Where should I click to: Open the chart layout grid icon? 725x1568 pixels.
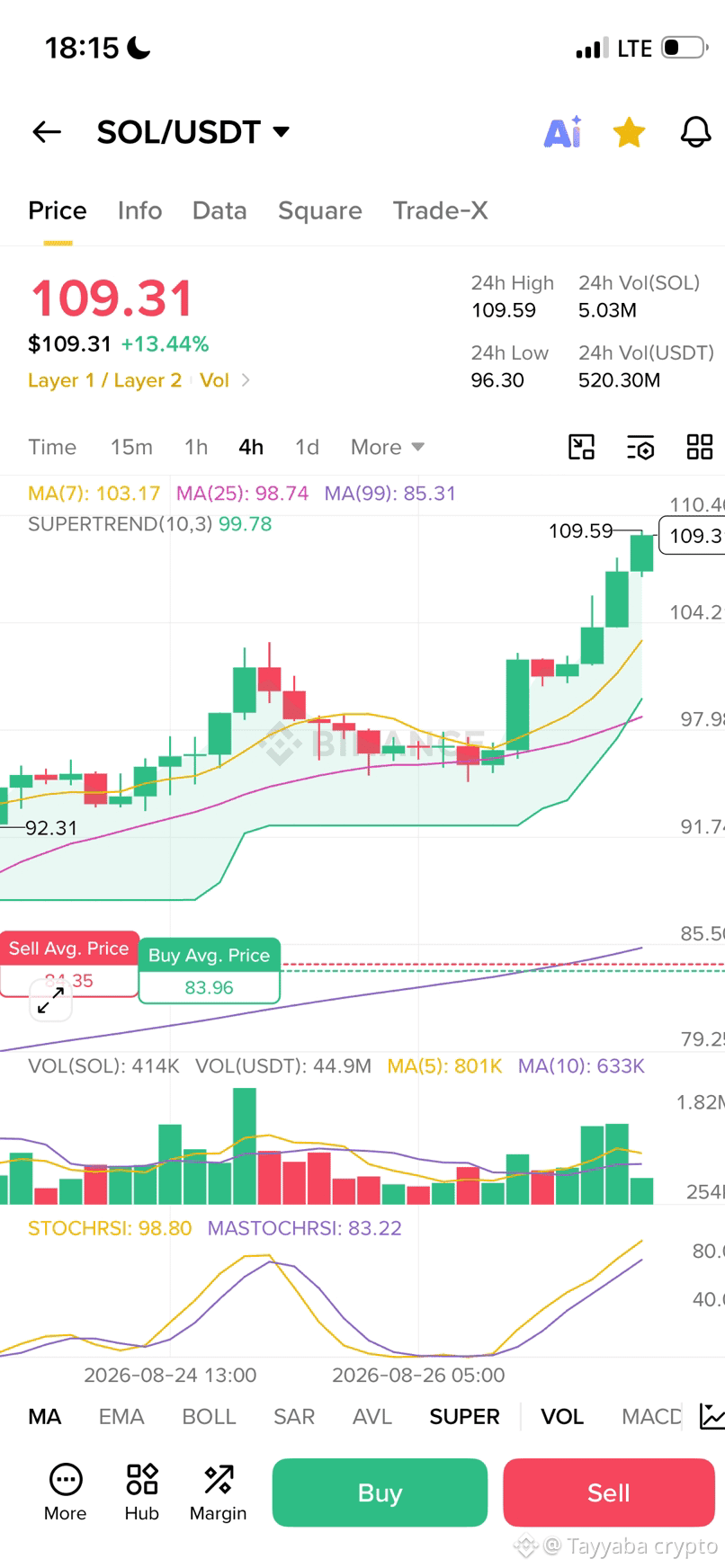click(700, 447)
